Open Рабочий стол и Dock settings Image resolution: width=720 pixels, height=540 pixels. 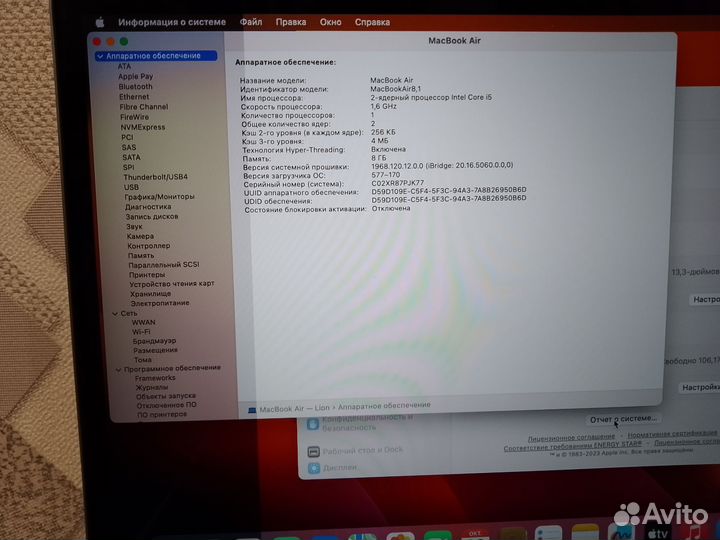pos(355,451)
